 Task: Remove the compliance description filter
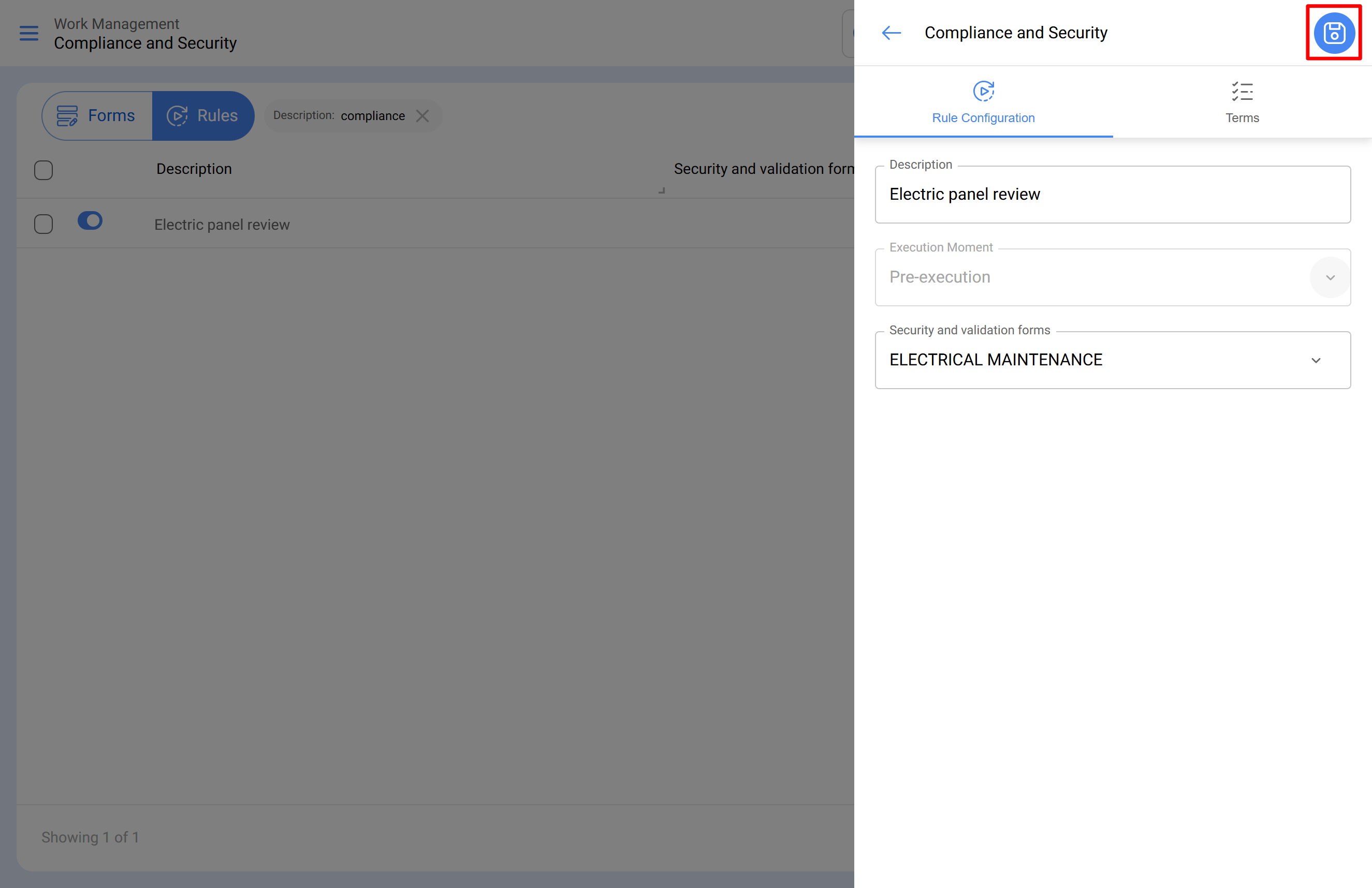click(x=422, y=116)
